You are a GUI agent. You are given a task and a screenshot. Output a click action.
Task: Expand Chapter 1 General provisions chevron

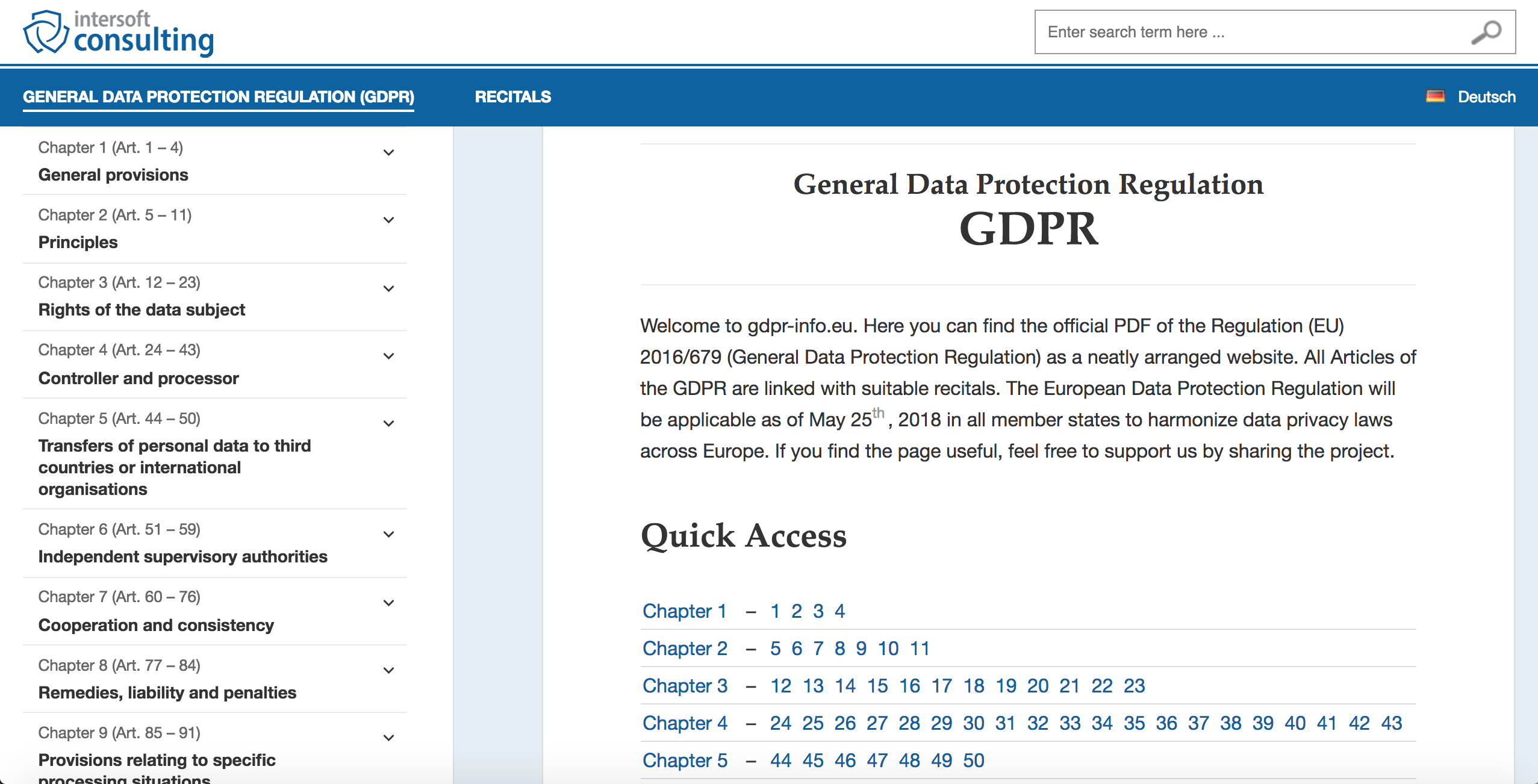coord(389,153)
